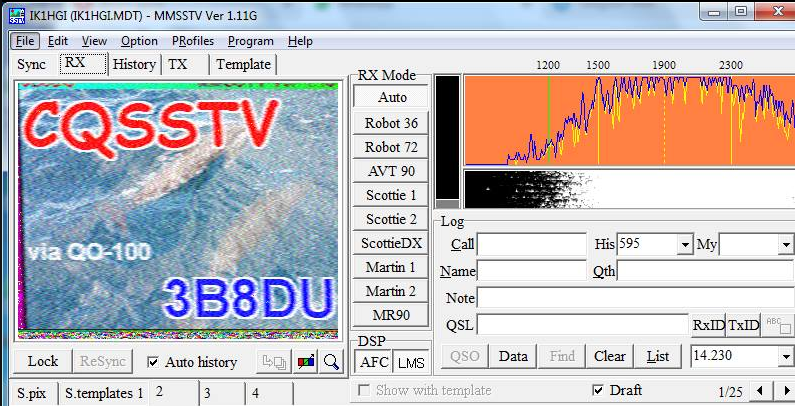
Task: Toggle the AFC DSP button
Action: tap(375, 362)
